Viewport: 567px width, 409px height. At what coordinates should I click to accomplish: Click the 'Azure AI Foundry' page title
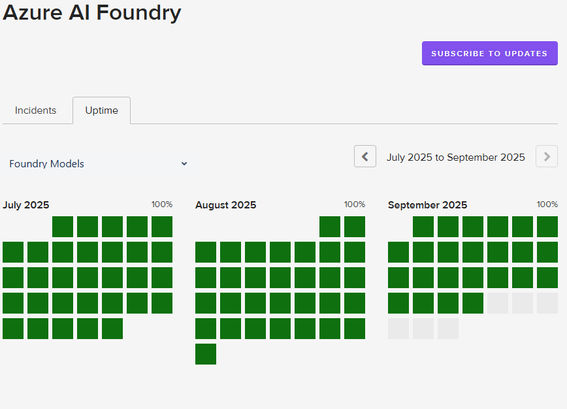(92, 13)
